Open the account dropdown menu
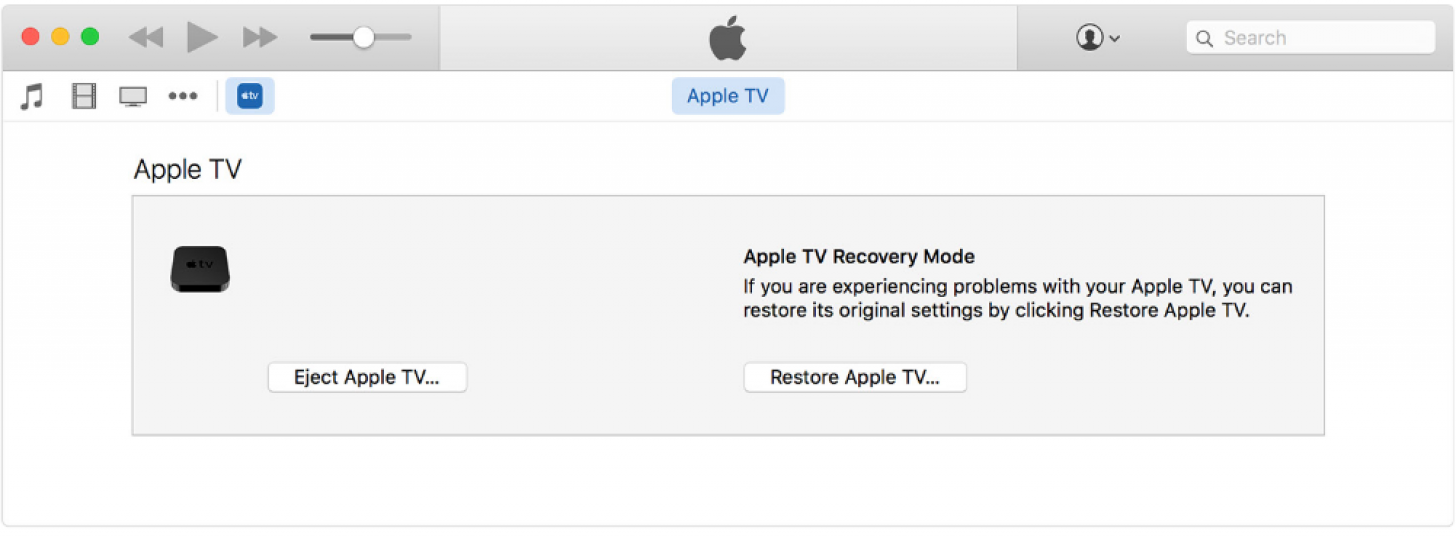Viewport: 1456px width, 537px height. (x=1097, y=38)
